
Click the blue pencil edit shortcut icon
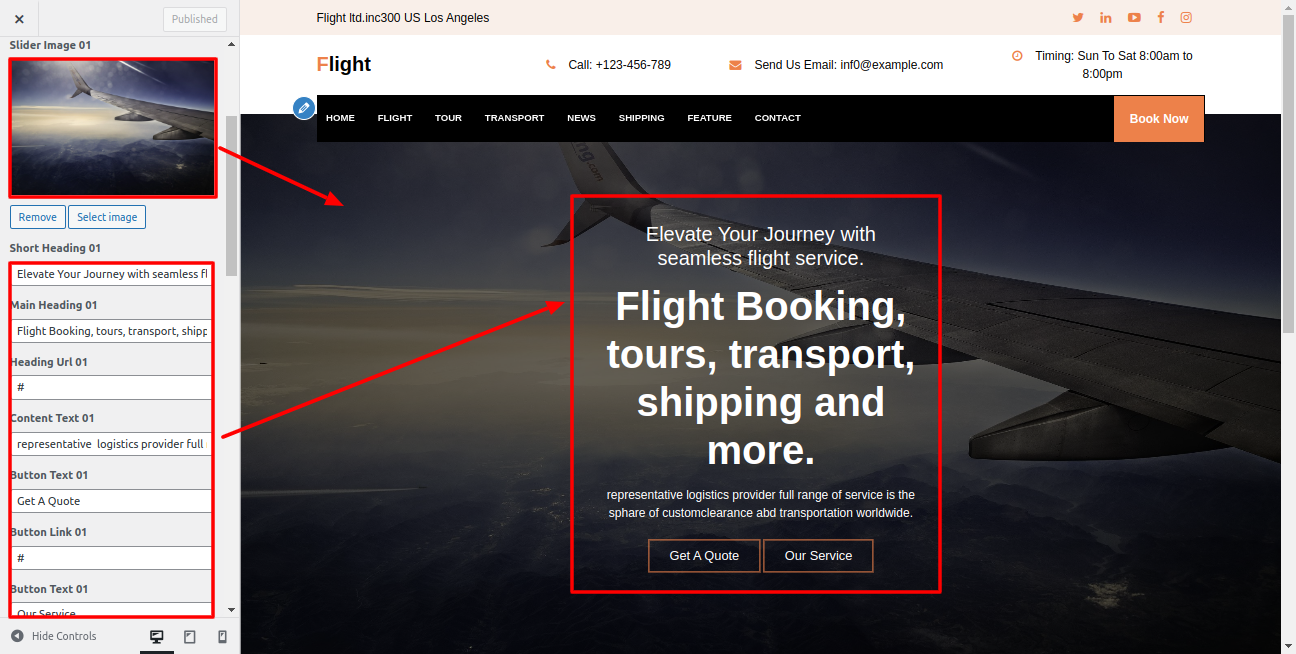304,107
